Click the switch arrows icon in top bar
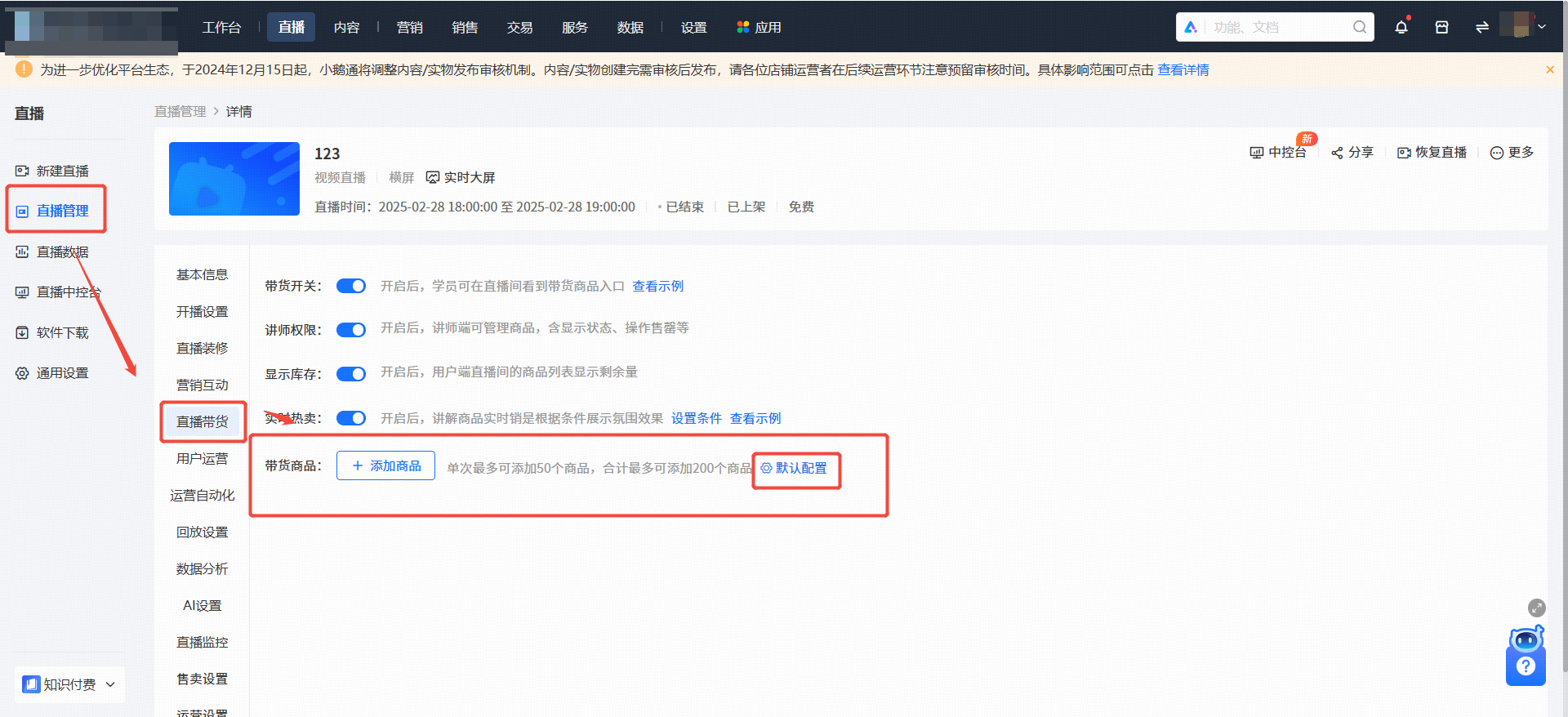This screenshot has height=717, width=1568. click(1481, 27)
